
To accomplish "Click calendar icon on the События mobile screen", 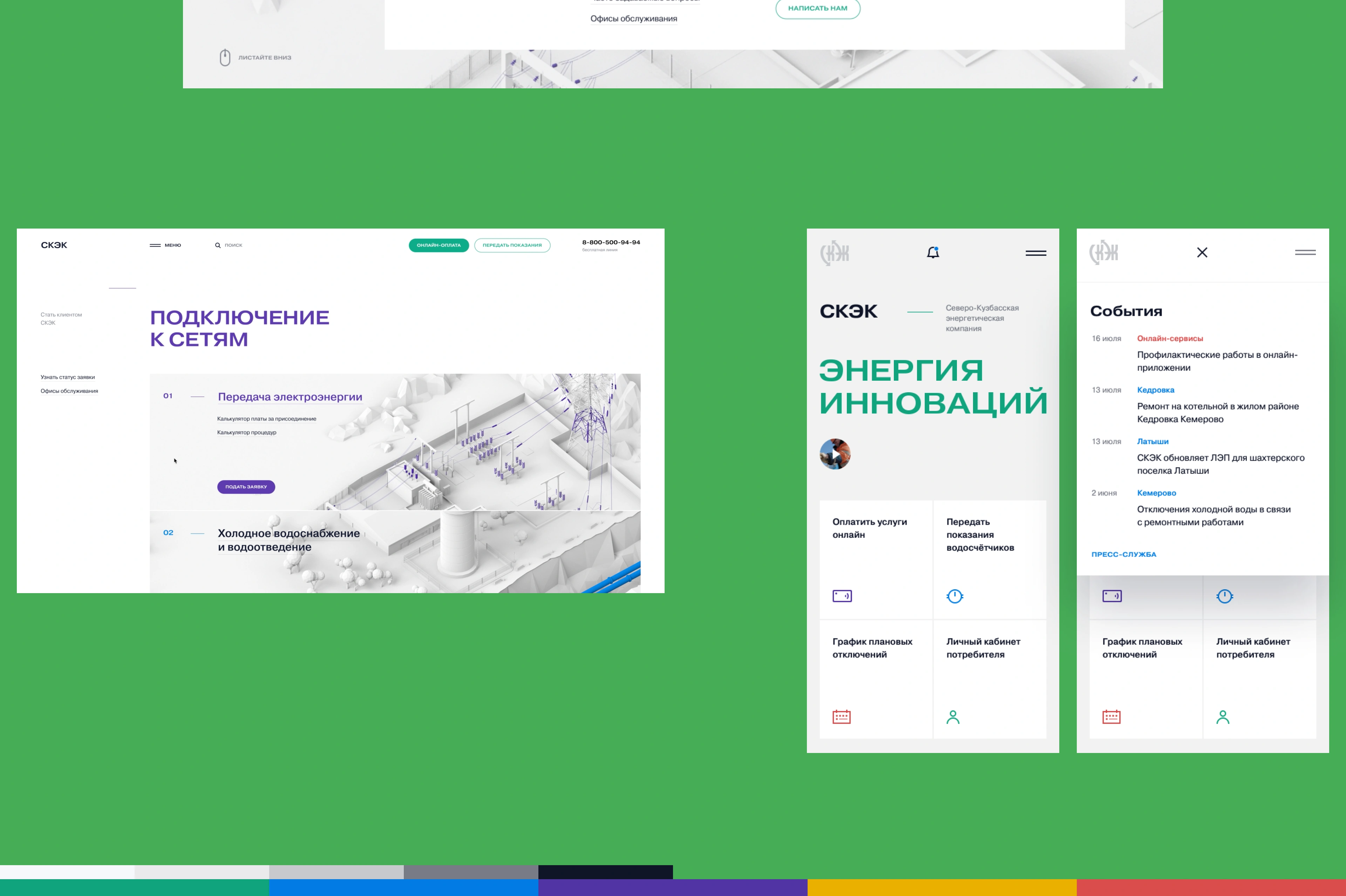I will (1111, 717).
